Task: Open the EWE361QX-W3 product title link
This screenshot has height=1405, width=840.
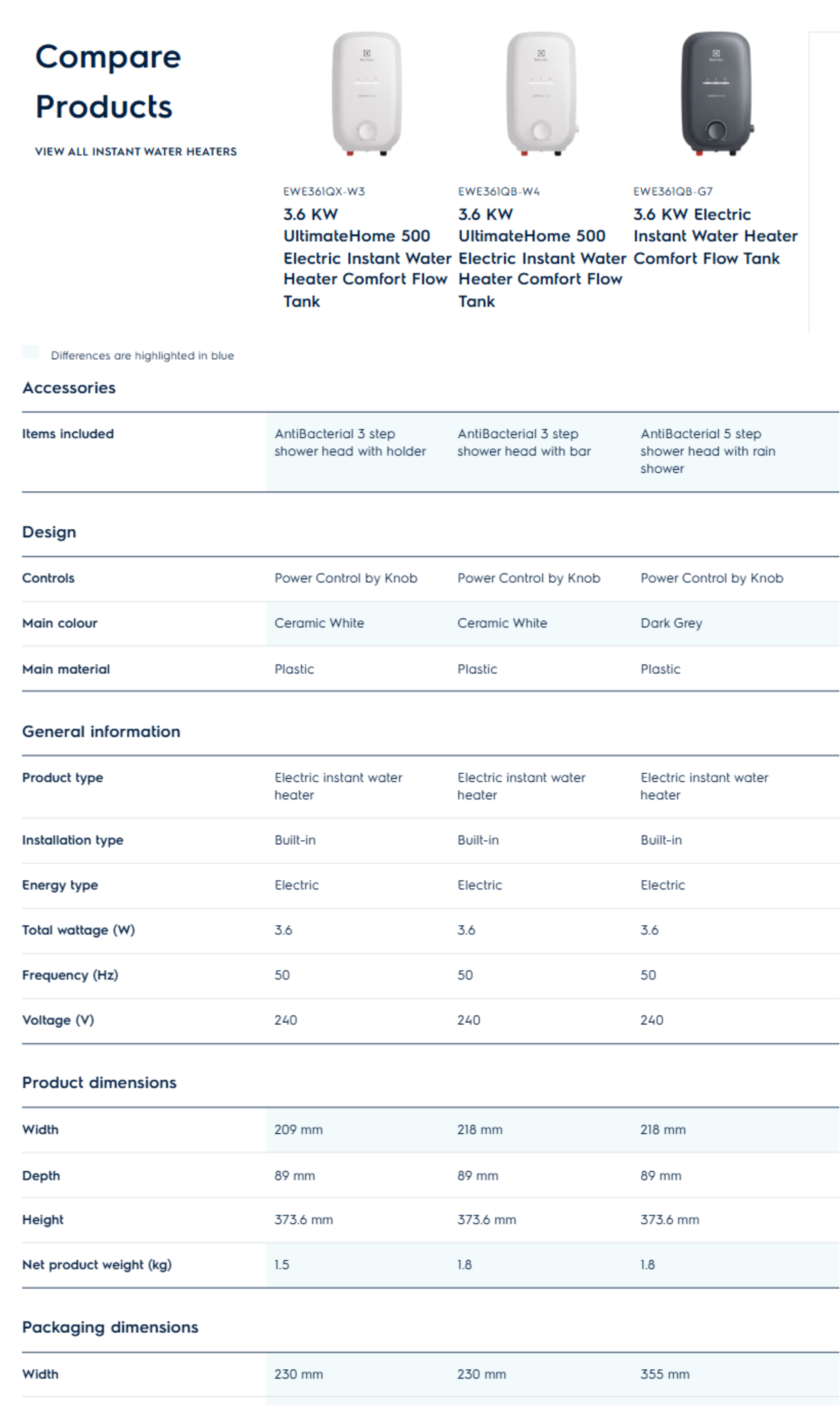Action: [x=367, y=258]
